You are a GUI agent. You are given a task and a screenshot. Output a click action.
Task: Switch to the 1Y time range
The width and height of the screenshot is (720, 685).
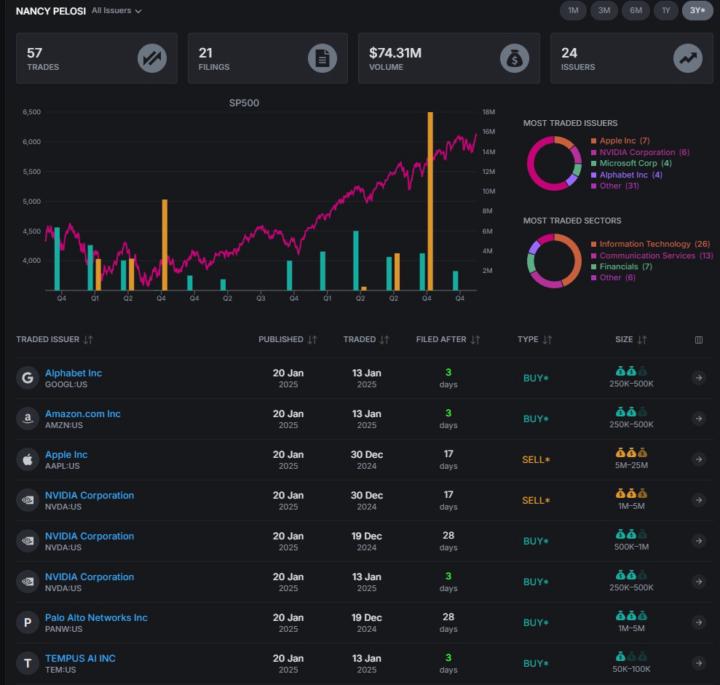[666, 11]
